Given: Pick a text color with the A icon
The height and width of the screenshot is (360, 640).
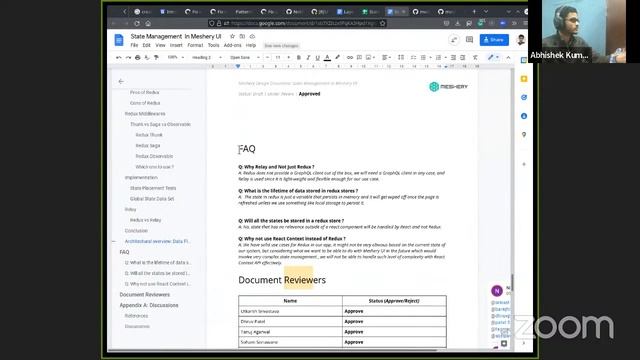Looking at the screenshot, I should (x=327, y=58).
